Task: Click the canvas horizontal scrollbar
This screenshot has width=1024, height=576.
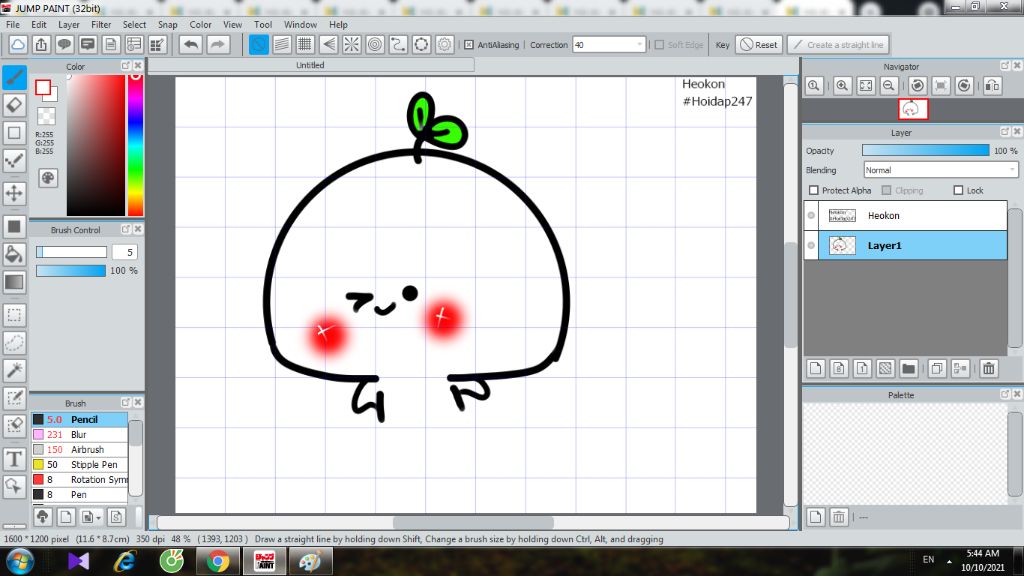Action: click(473, 522)
